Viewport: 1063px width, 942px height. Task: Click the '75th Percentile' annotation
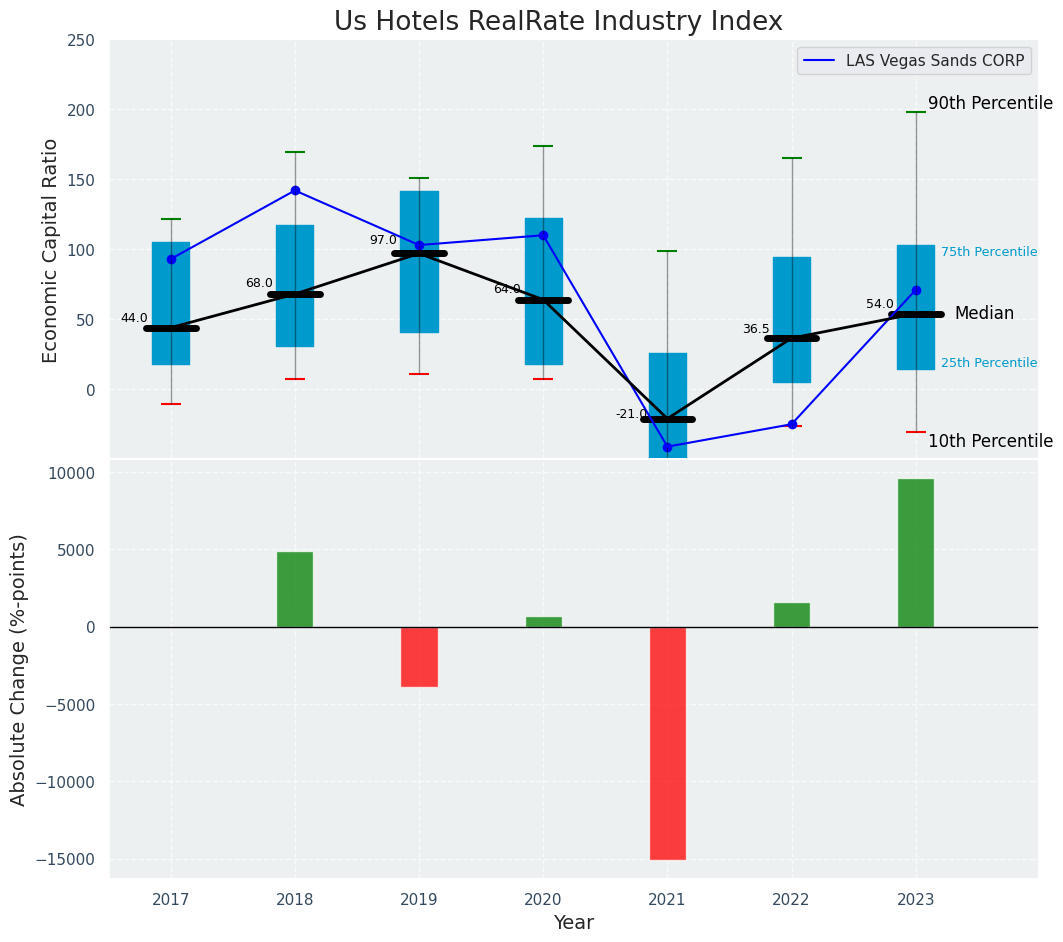click(989, 252)
